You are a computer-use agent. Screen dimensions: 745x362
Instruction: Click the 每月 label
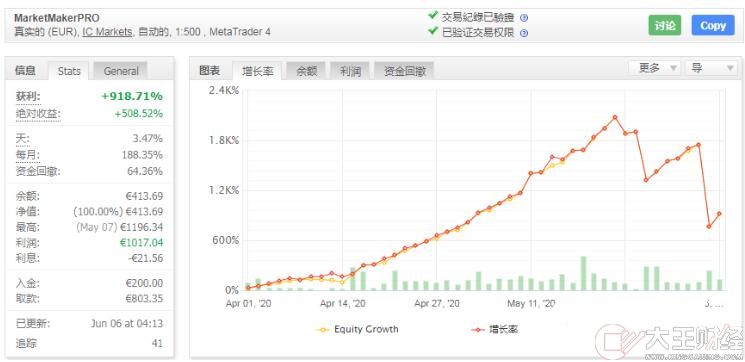coord(28,155)
